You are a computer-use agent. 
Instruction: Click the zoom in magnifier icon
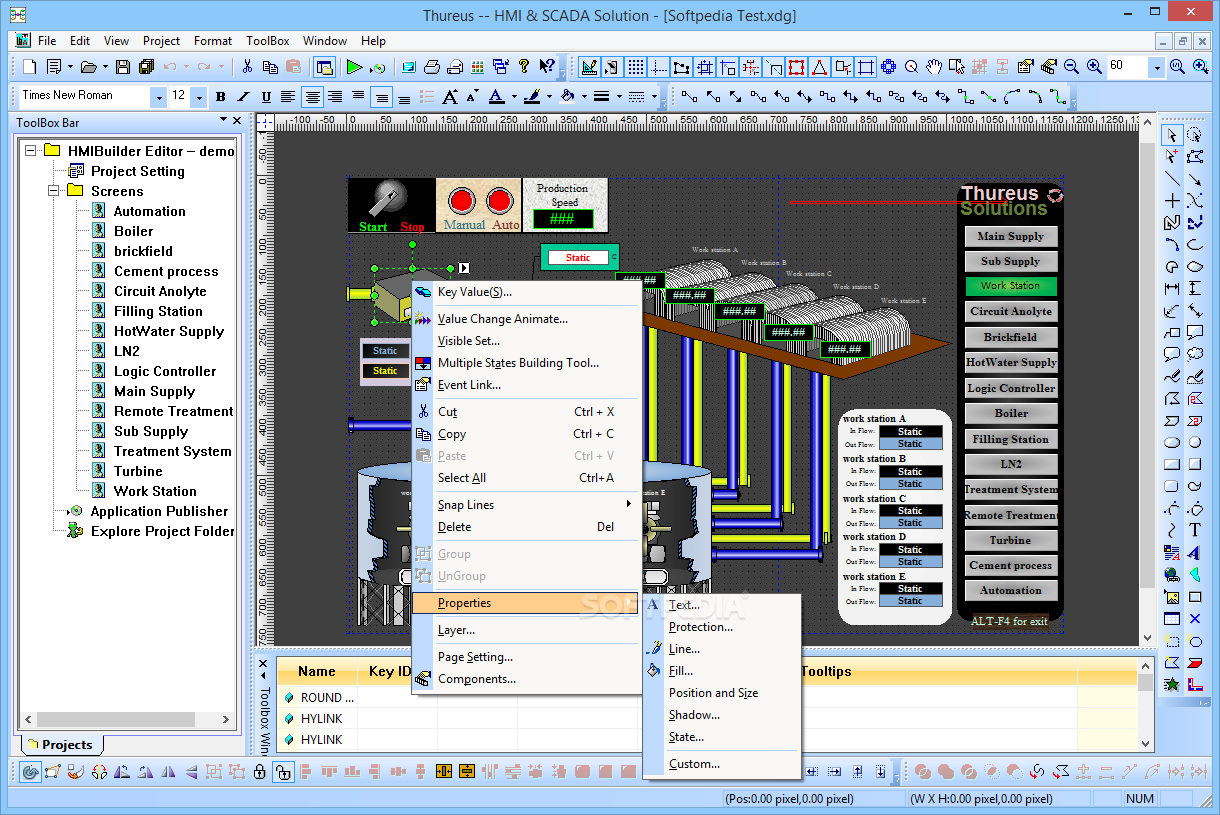[x=1094, y=67]
